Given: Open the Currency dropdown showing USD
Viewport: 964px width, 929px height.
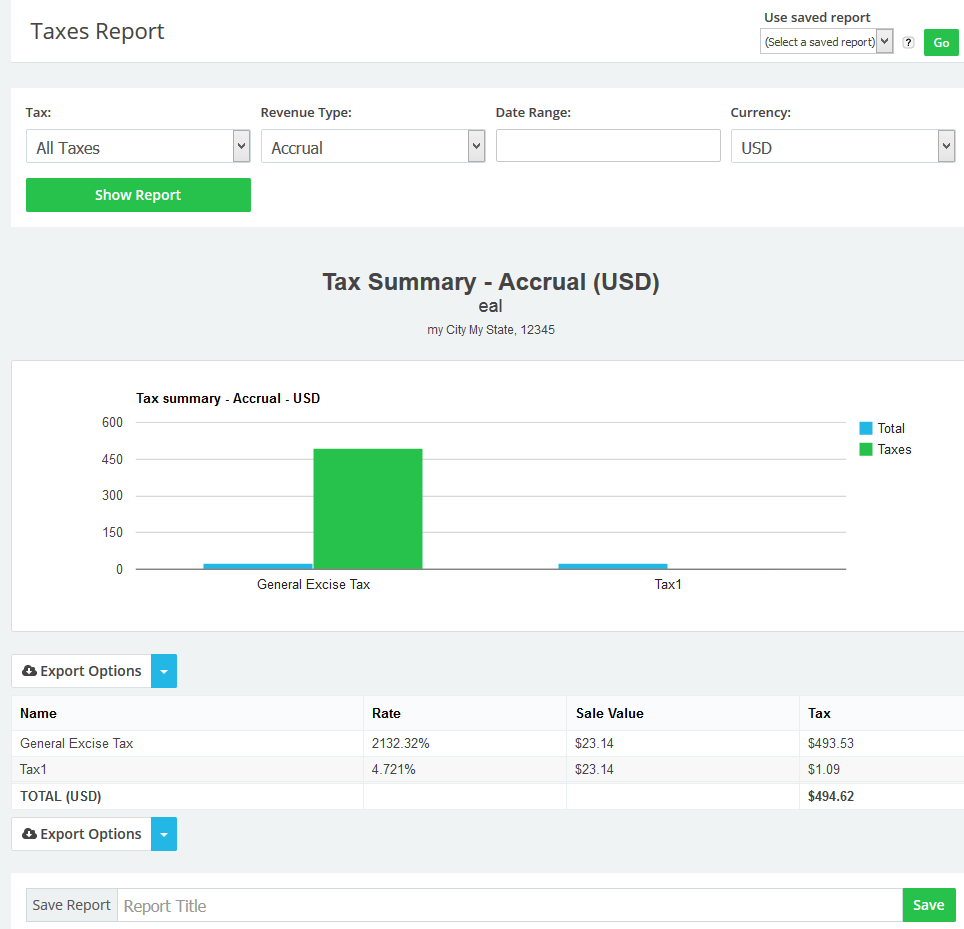Looking at the screenshot, I should (842, 147).
